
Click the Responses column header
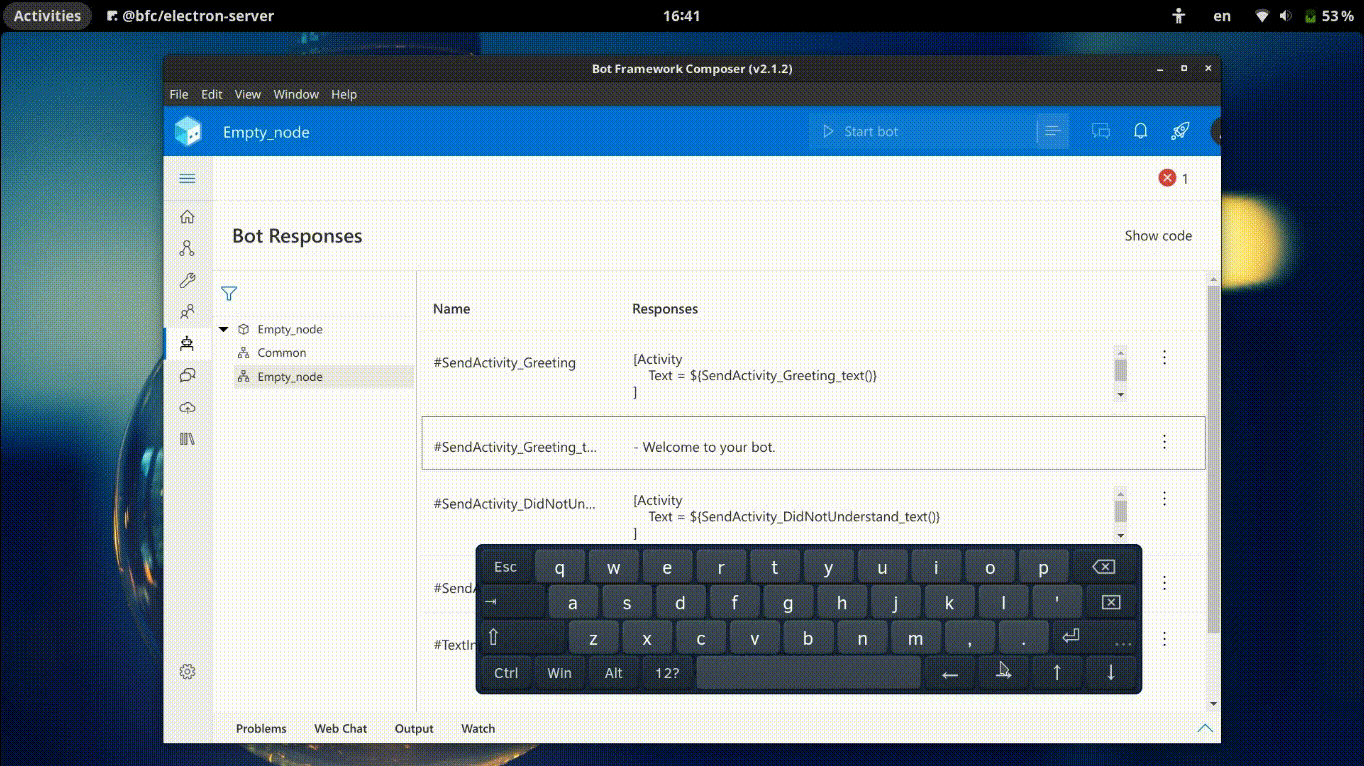pyautogui.click(x=665, y=309)
